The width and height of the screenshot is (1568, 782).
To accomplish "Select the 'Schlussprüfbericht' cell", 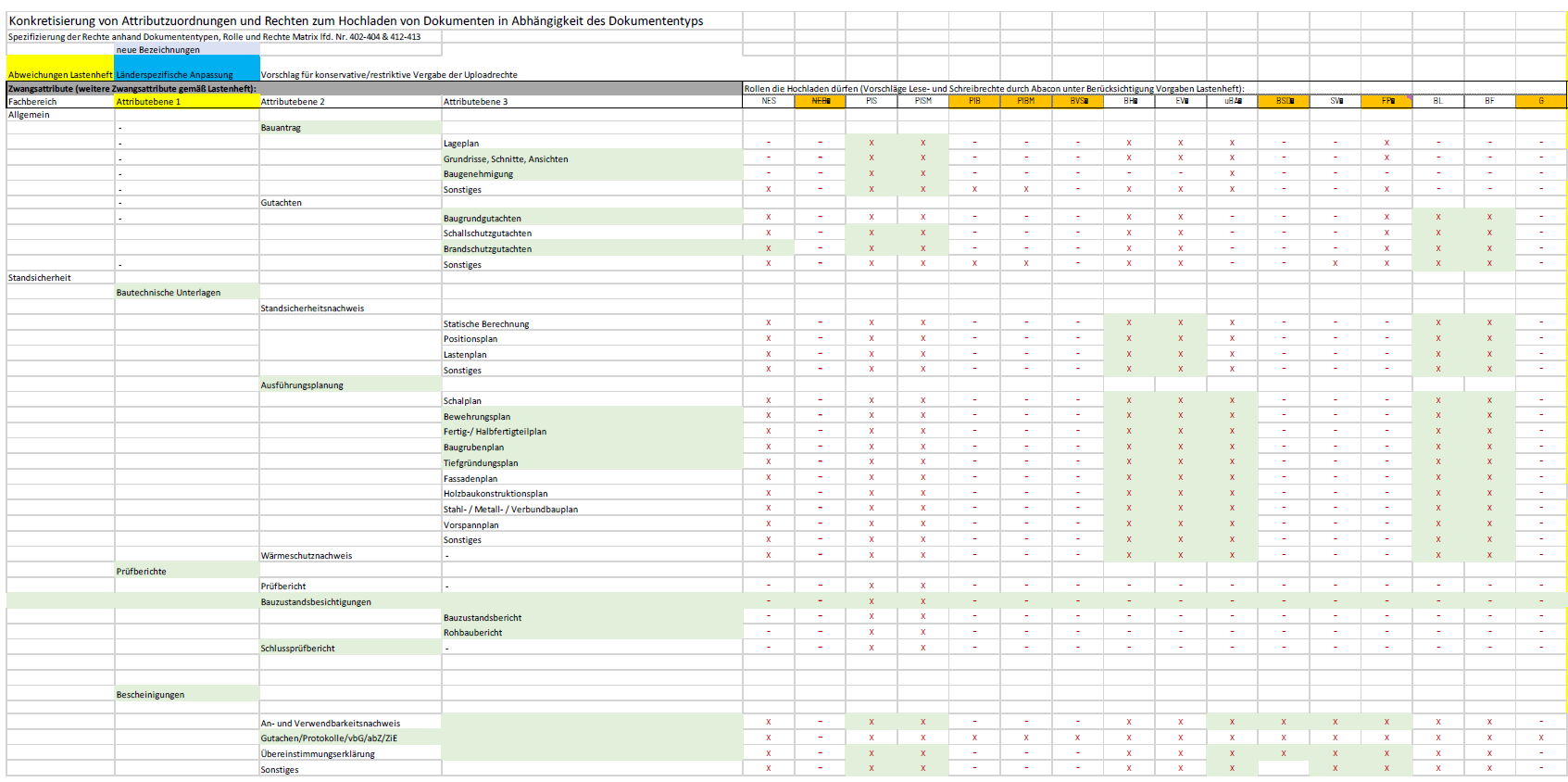I will coord(350,649).
